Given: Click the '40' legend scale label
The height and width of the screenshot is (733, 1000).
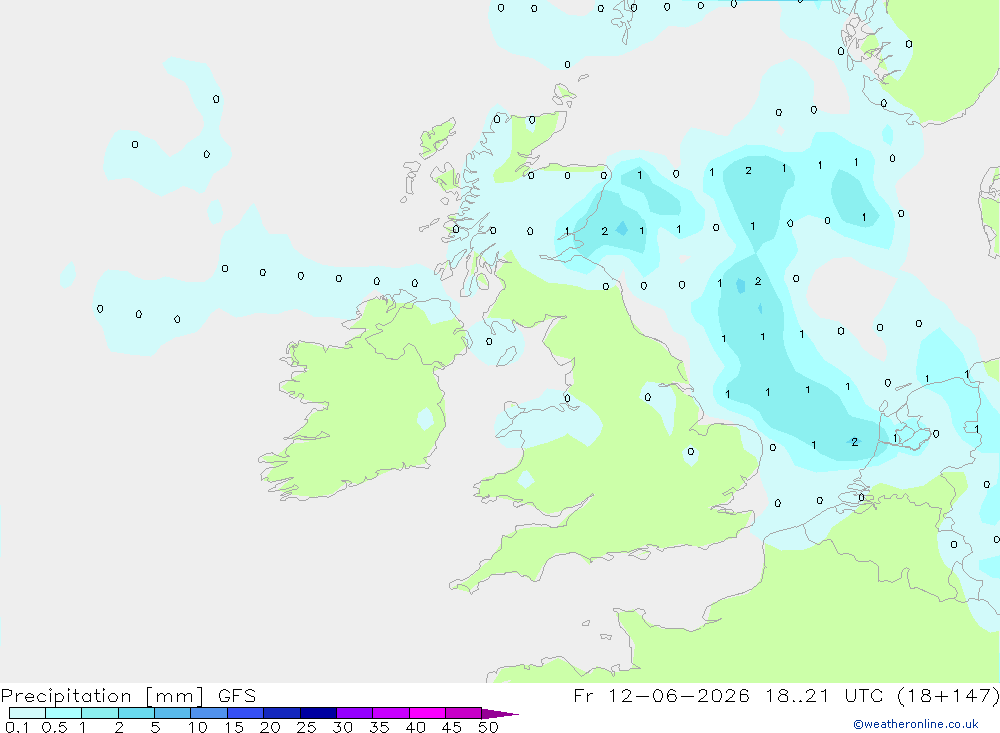Looking at the screenshot, I should point(416,727).
